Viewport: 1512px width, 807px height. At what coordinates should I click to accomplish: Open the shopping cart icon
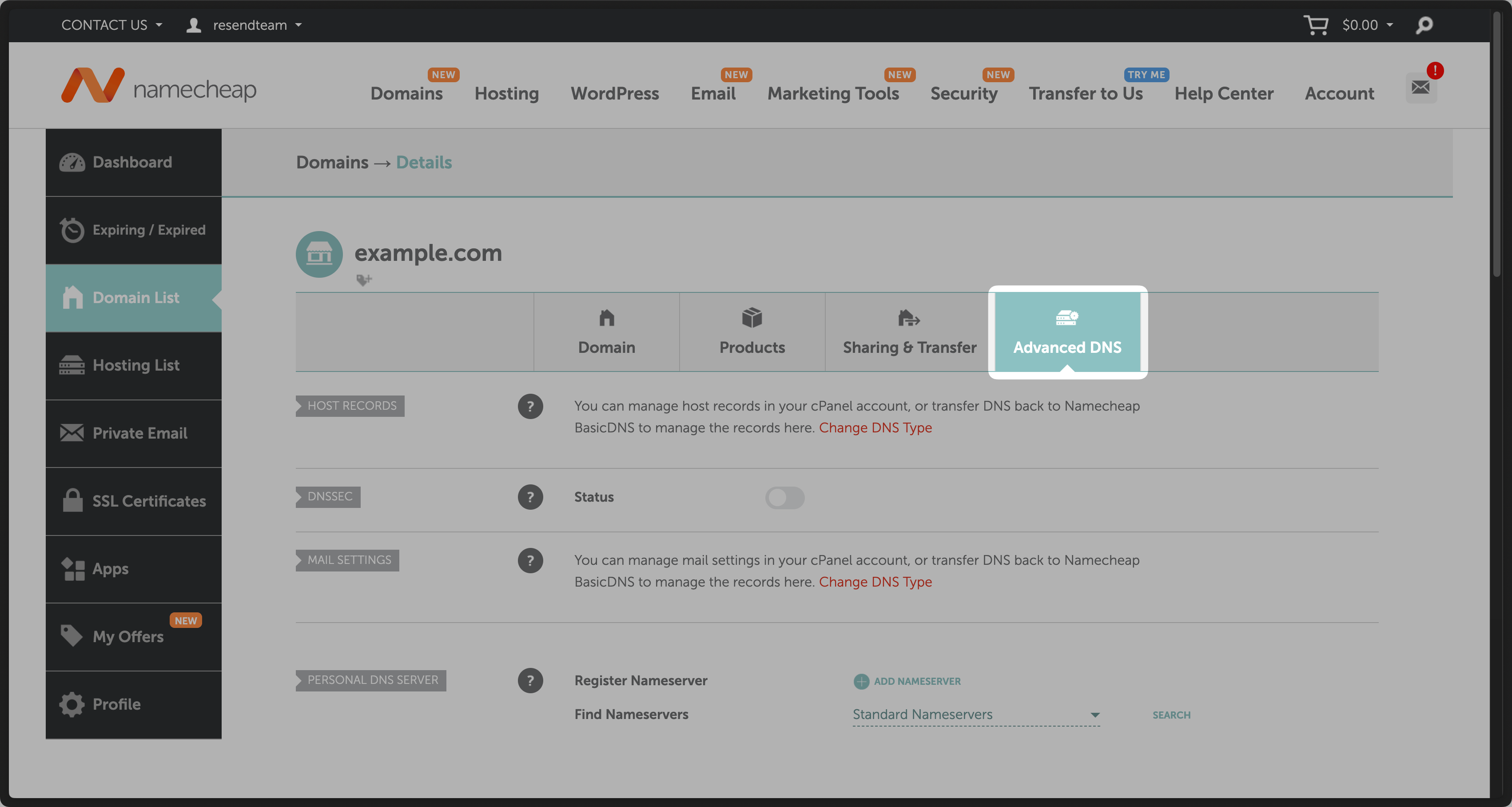(1315, 25)
